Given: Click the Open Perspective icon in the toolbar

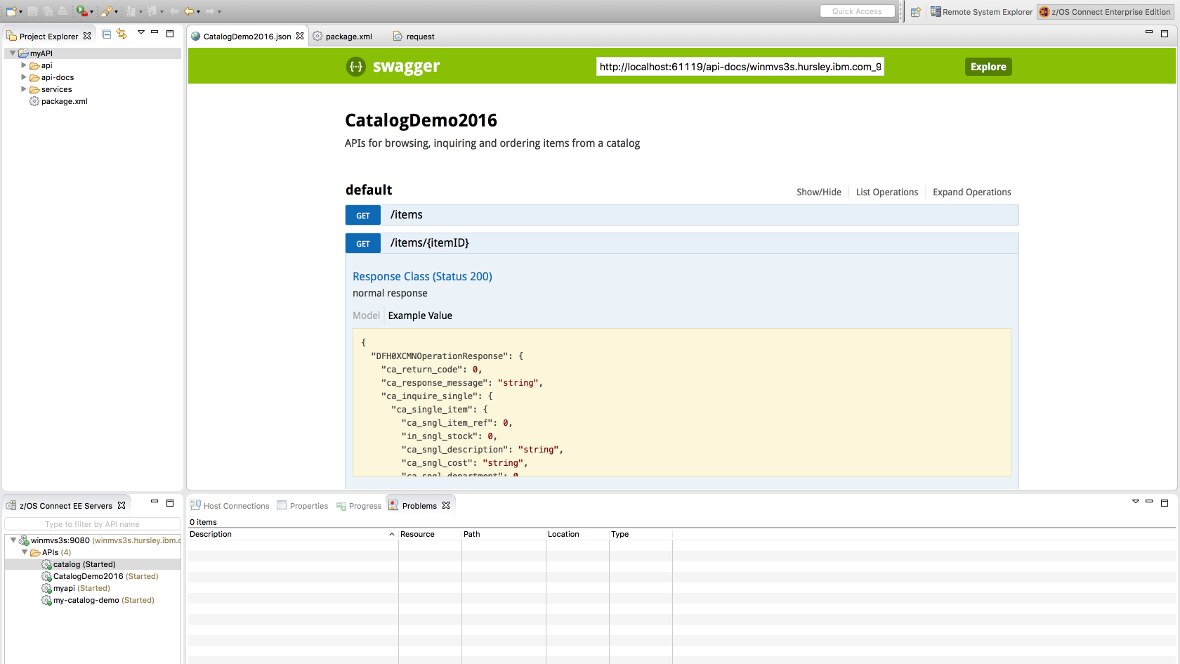Looking at the screenshot, I should [x=914, y=9].
